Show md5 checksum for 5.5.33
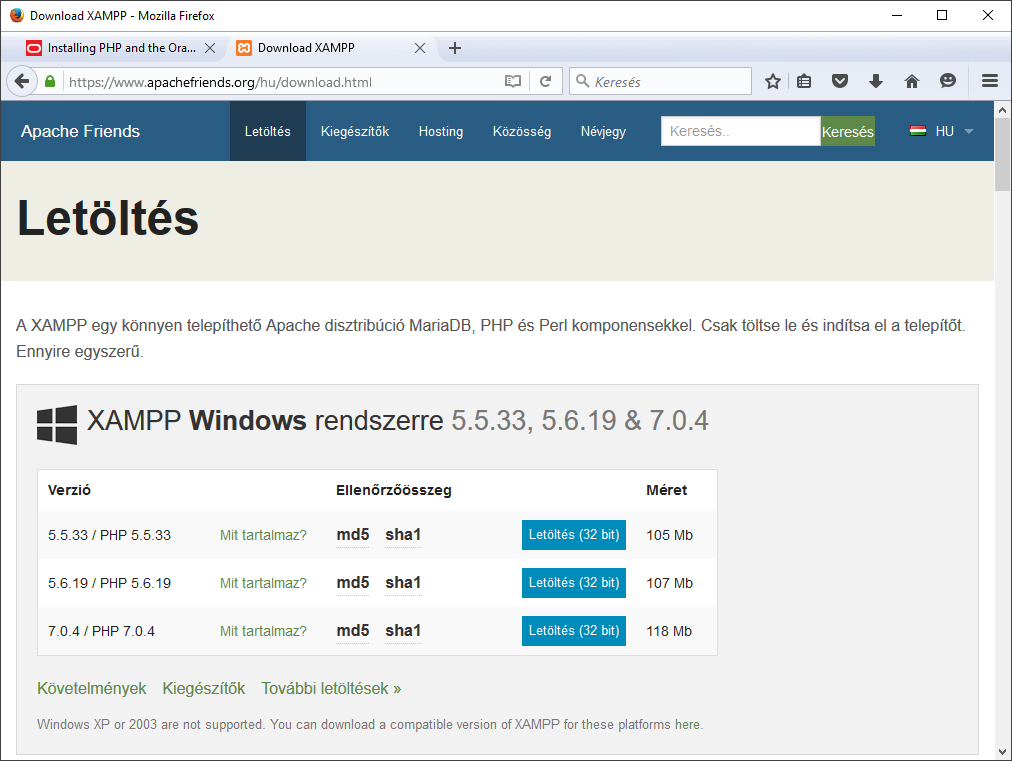The height and width of the screenshot is (761, 1012). (352, 534)
